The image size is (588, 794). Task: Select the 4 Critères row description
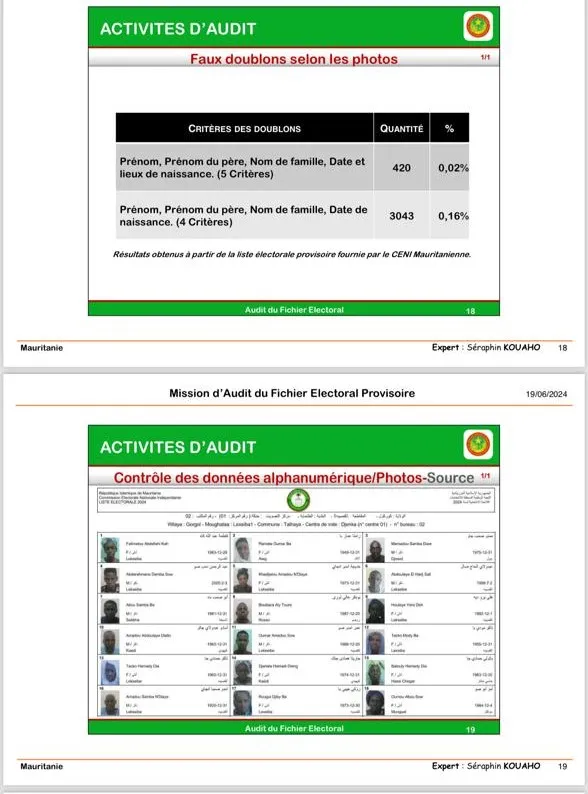[x=244, y=216]
